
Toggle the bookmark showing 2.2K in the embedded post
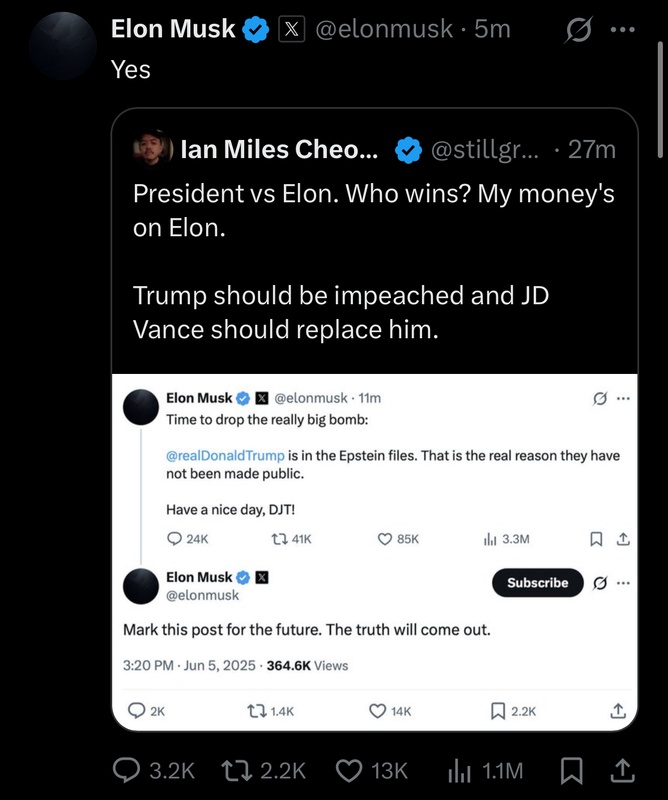pyautogui.click(x=496, y=711)
